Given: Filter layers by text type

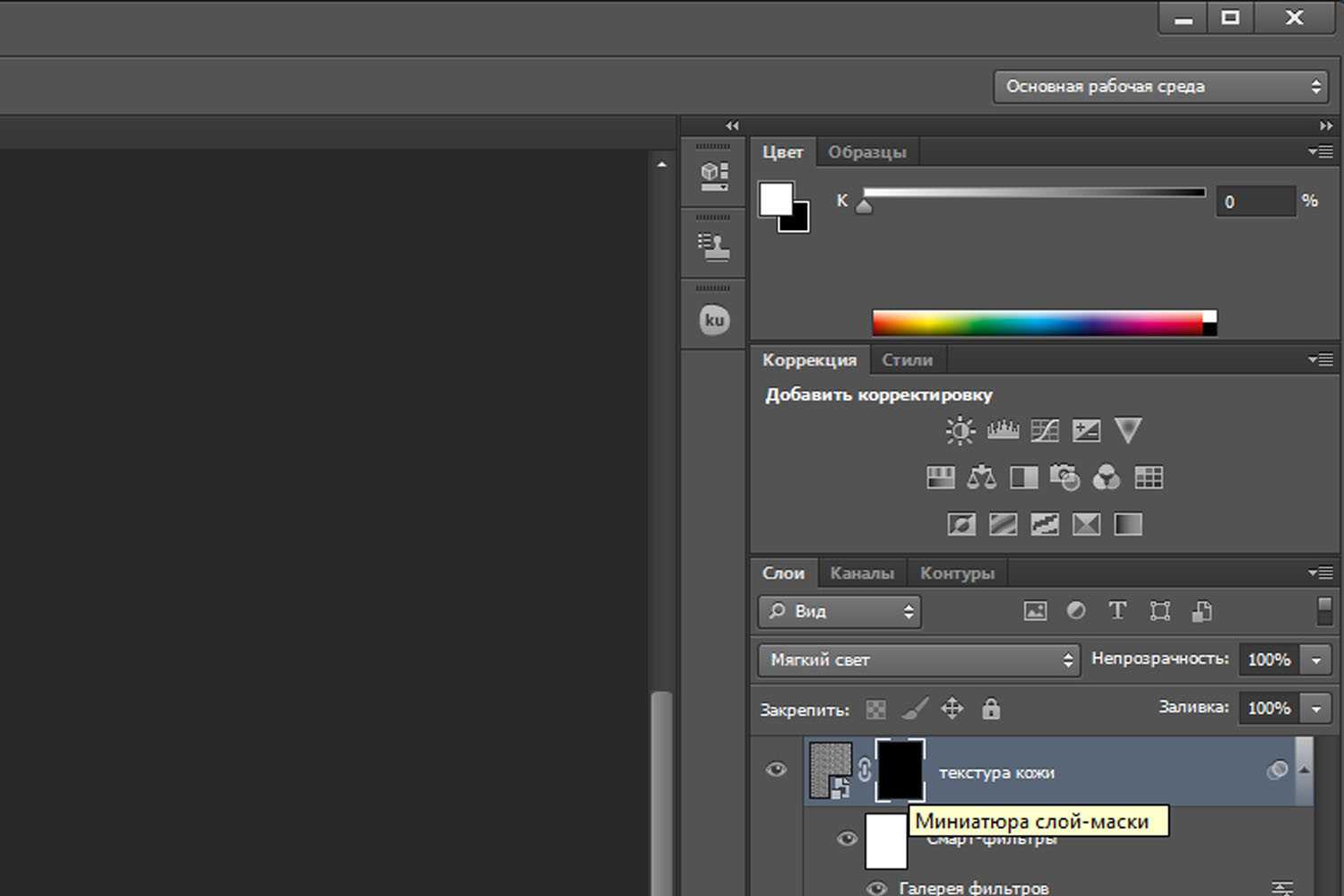Looking at the screenshot, I should click(1117, 611).
